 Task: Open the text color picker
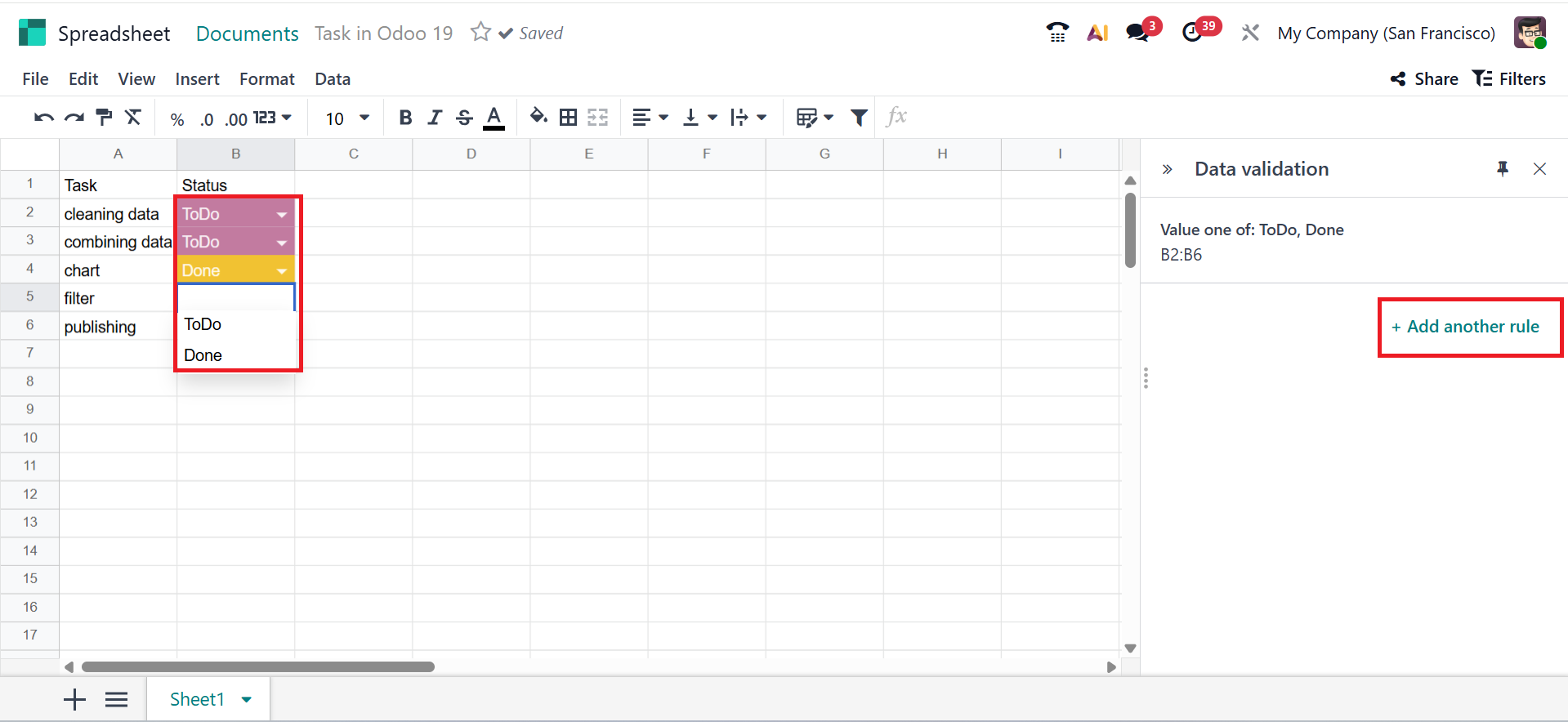pos(494,118)
